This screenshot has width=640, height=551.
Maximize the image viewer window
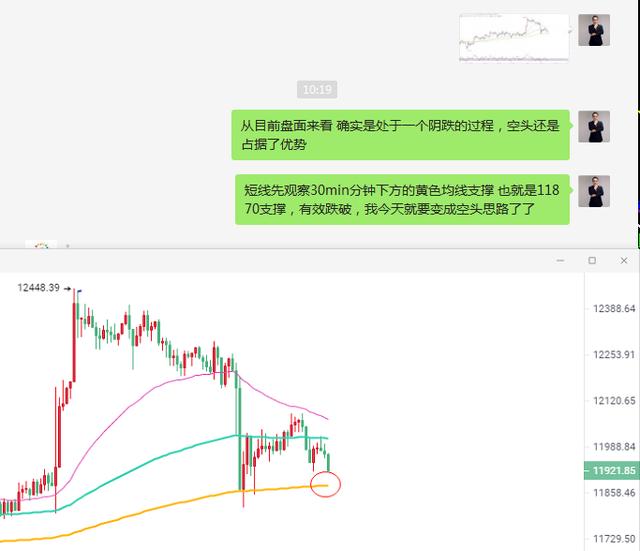(592, 260)
